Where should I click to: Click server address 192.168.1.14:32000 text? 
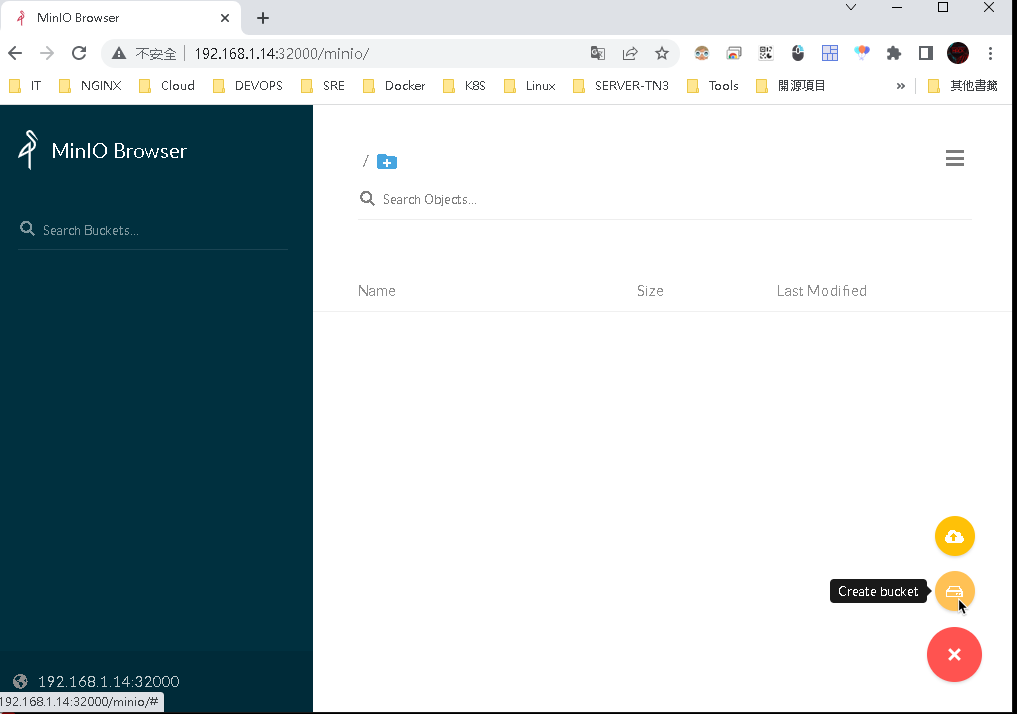point(108,682)
